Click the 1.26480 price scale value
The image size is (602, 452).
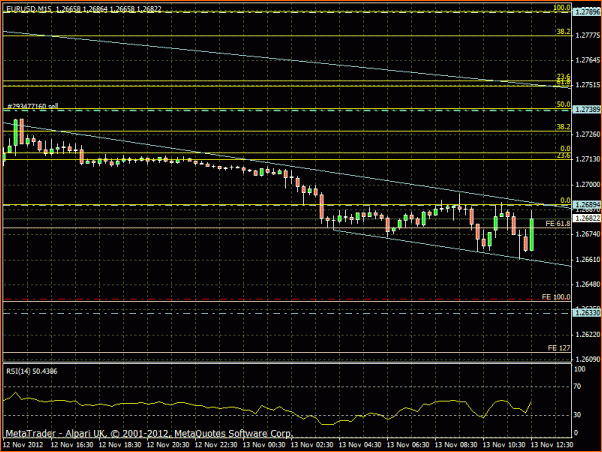point(587,284)
